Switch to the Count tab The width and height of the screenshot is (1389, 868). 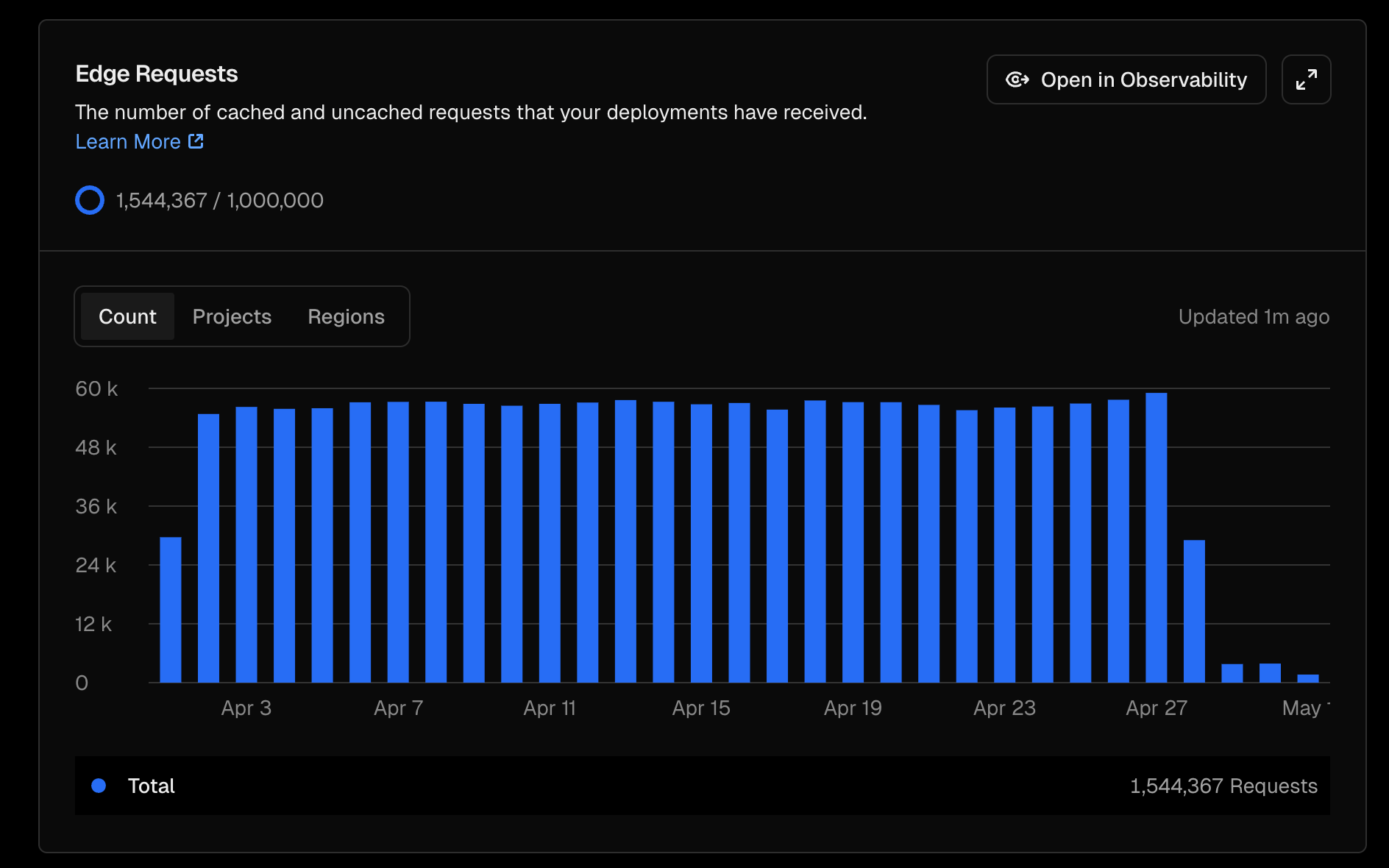127,316
